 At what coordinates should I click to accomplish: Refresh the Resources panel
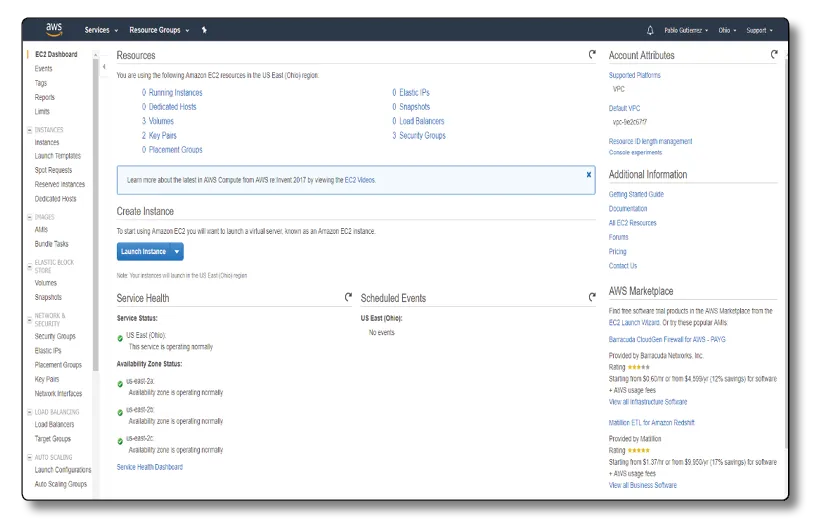[x=593, y=55]
